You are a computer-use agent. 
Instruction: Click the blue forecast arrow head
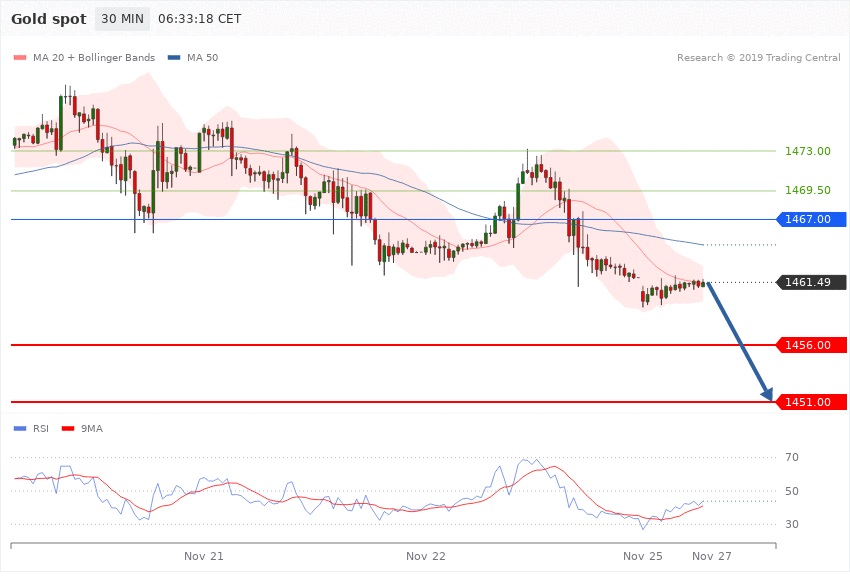[768, 394]
